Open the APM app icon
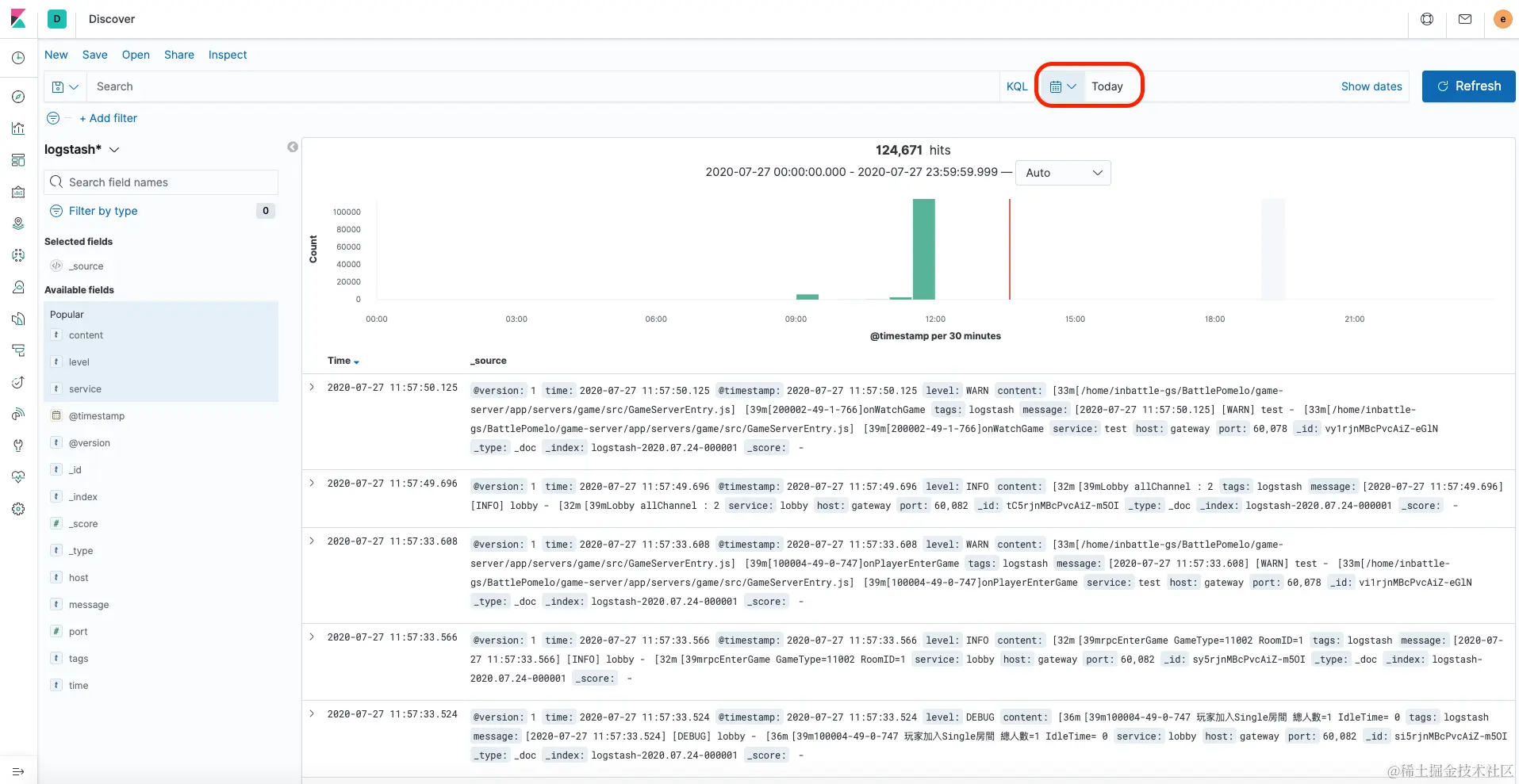 tap(18, 350)
